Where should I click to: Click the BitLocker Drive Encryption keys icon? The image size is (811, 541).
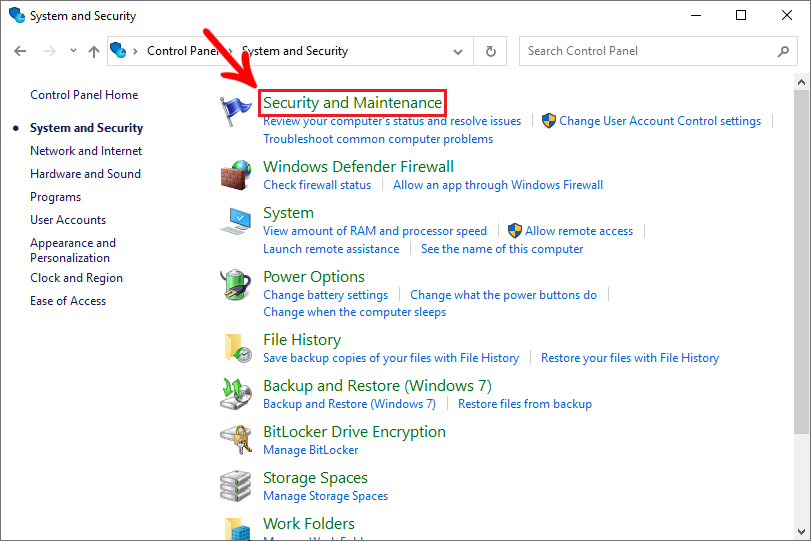(236, 440)
